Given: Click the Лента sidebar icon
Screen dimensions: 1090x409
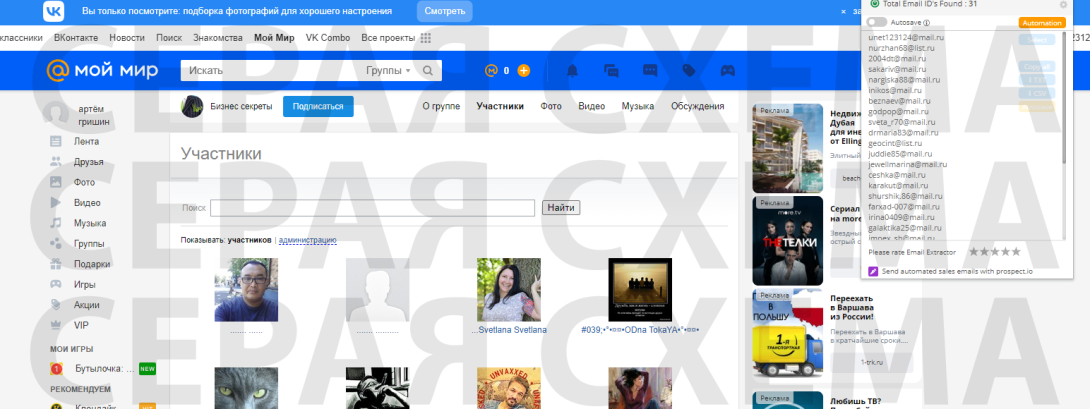Looking at the screenshot, I should [x=56, y=141].
